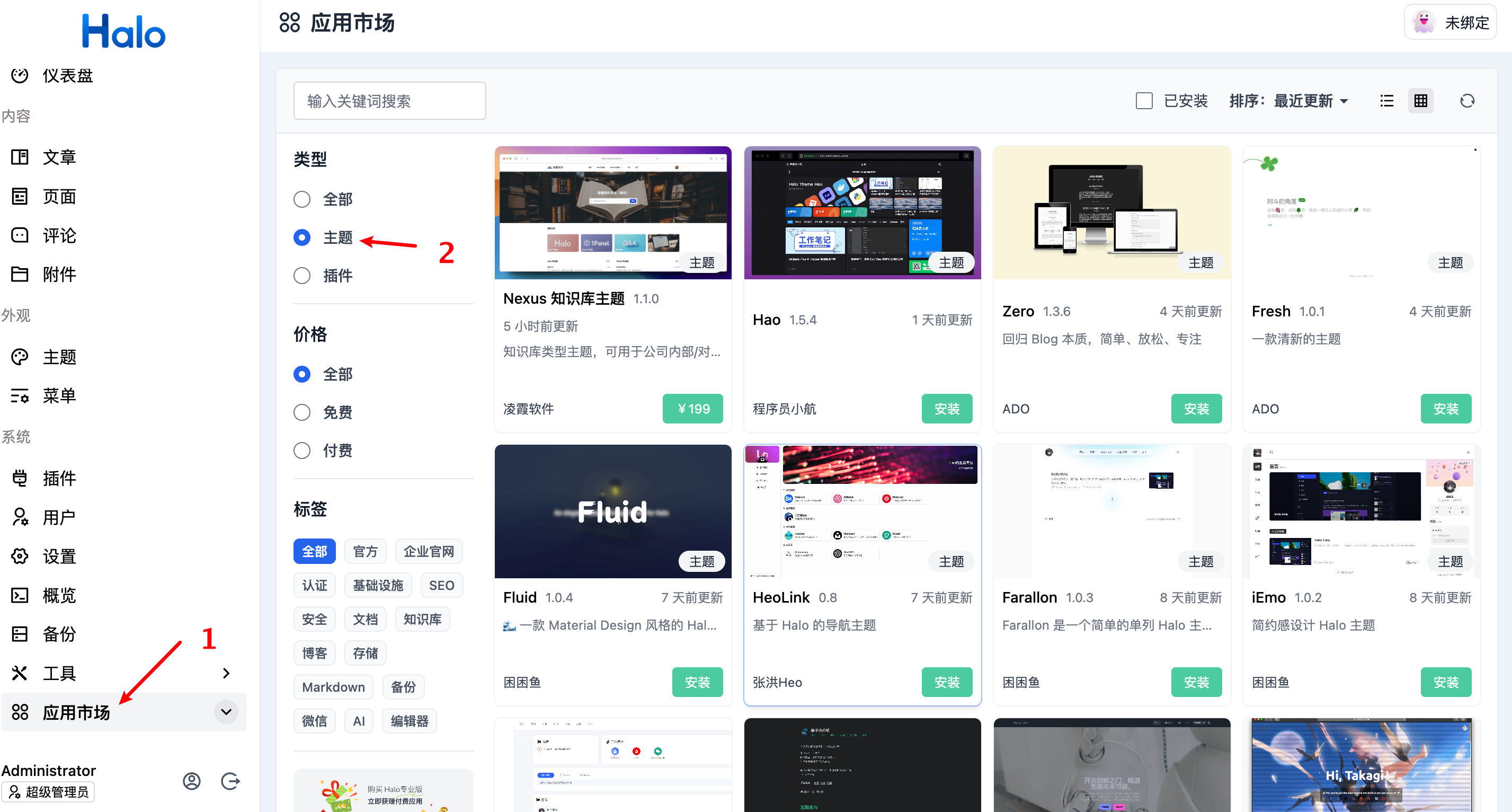Select 主题 radio under 类型
This screenshot has height=812, width=1512.
click(x=301, y=237)
